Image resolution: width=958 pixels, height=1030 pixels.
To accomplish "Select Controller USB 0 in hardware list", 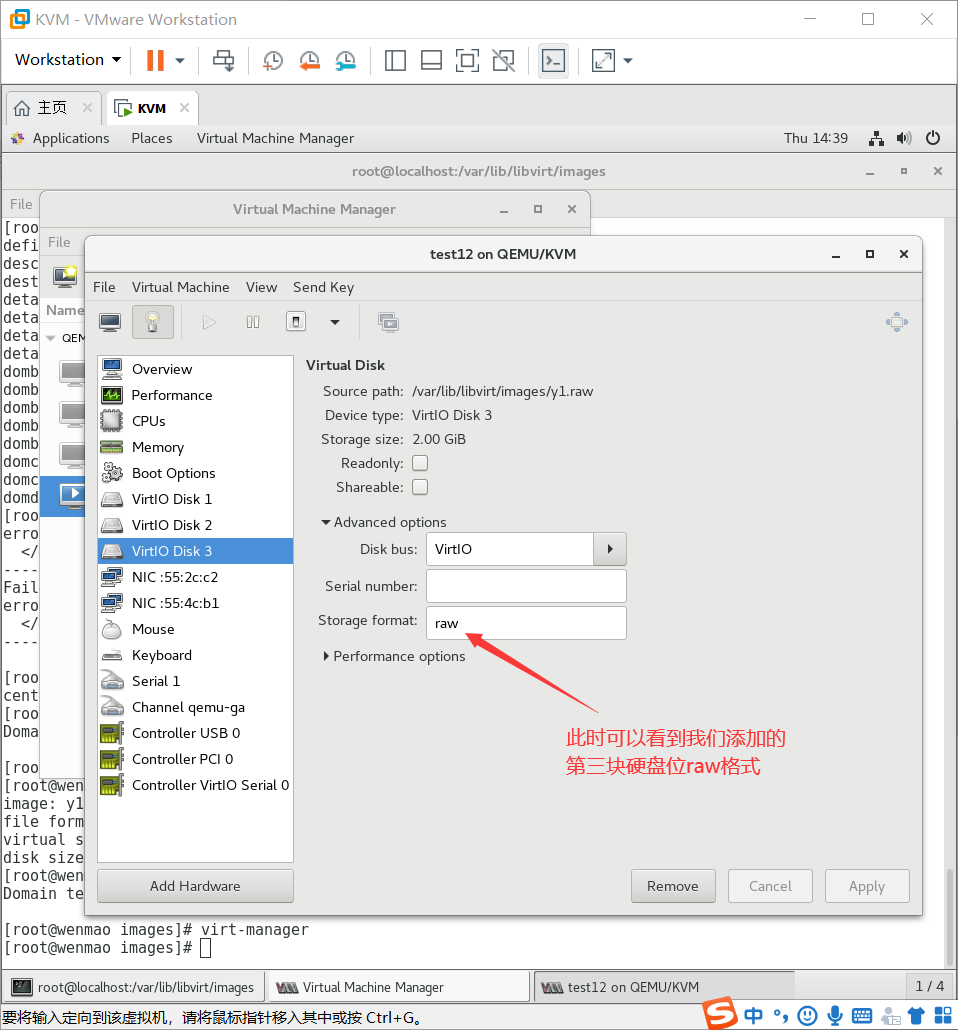I will point(195,733).
